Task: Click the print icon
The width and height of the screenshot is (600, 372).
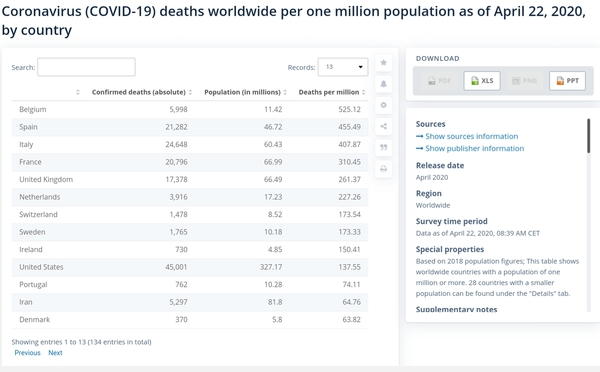Action: click(383, 169)
